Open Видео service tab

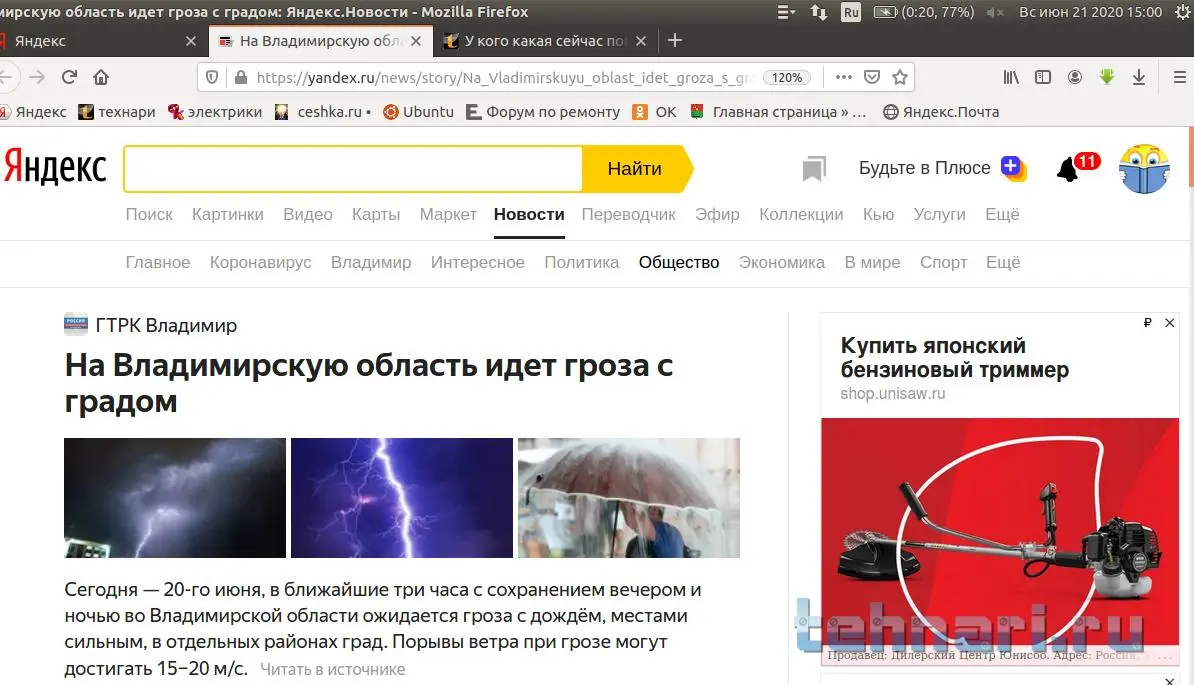point(308,215)
